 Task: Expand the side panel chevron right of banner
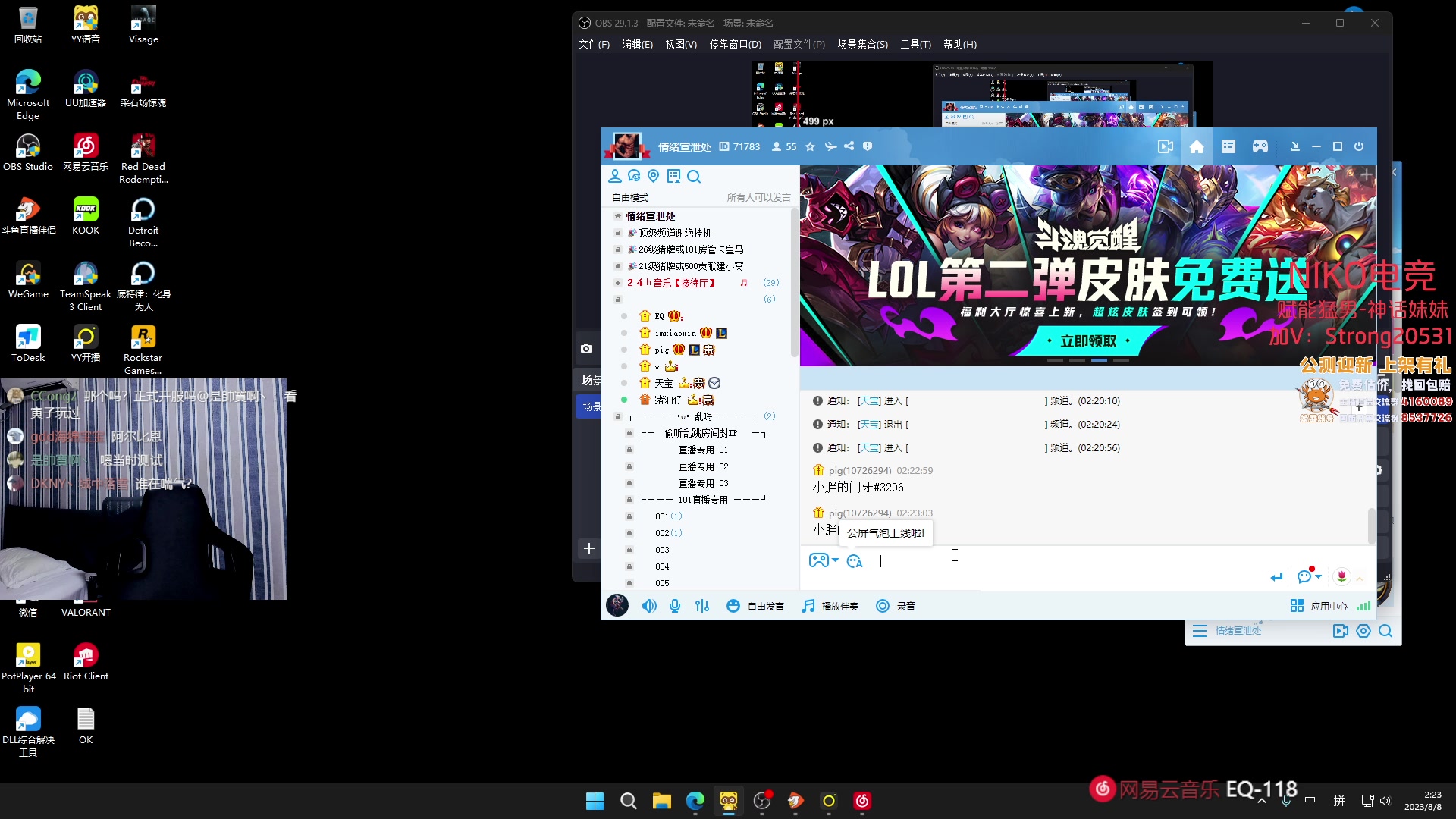(1393, 173)
